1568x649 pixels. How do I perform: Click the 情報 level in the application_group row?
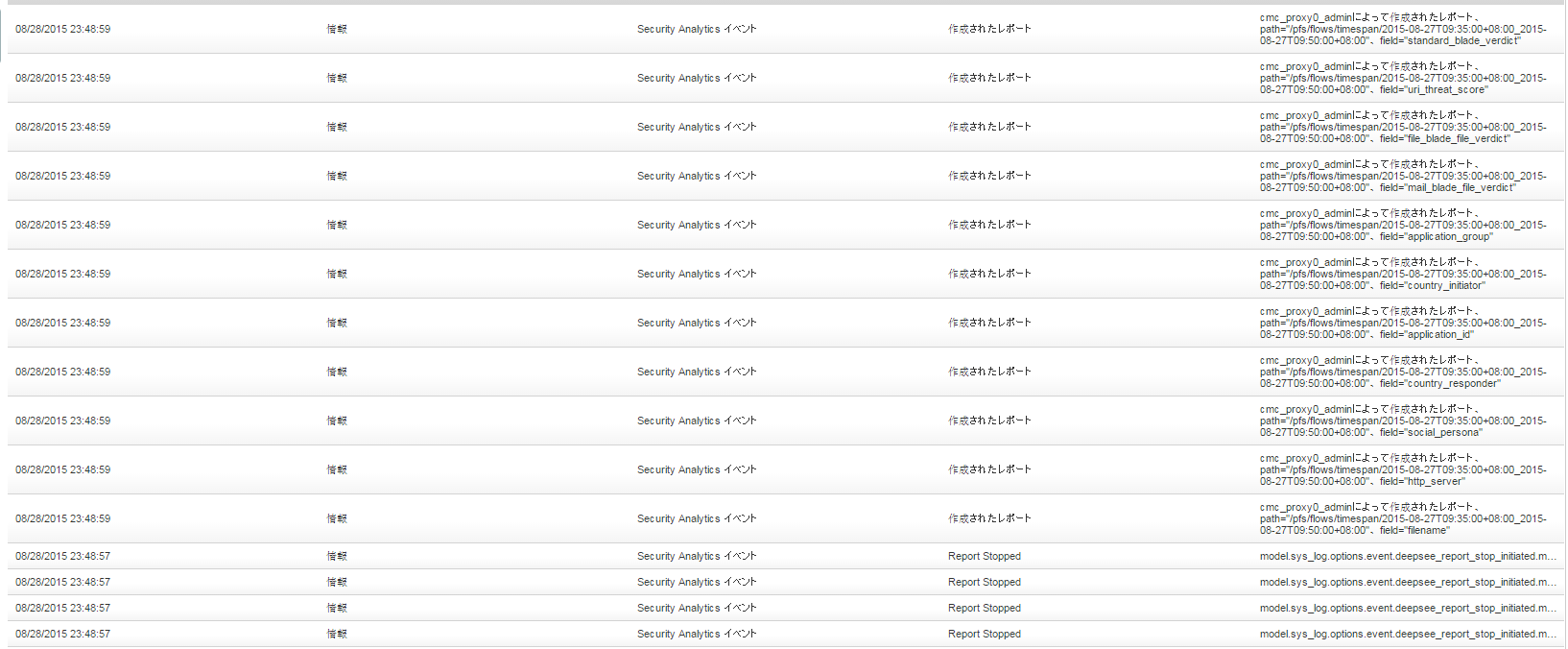pos(337,225)
